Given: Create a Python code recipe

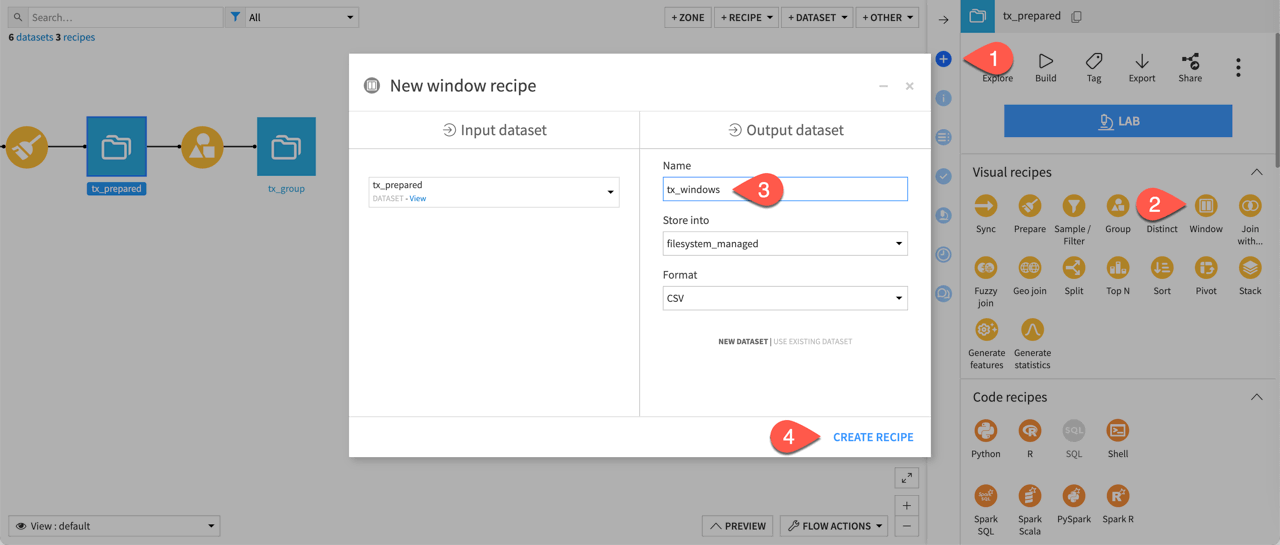Looking at the screenshot, I should [986, 431].
